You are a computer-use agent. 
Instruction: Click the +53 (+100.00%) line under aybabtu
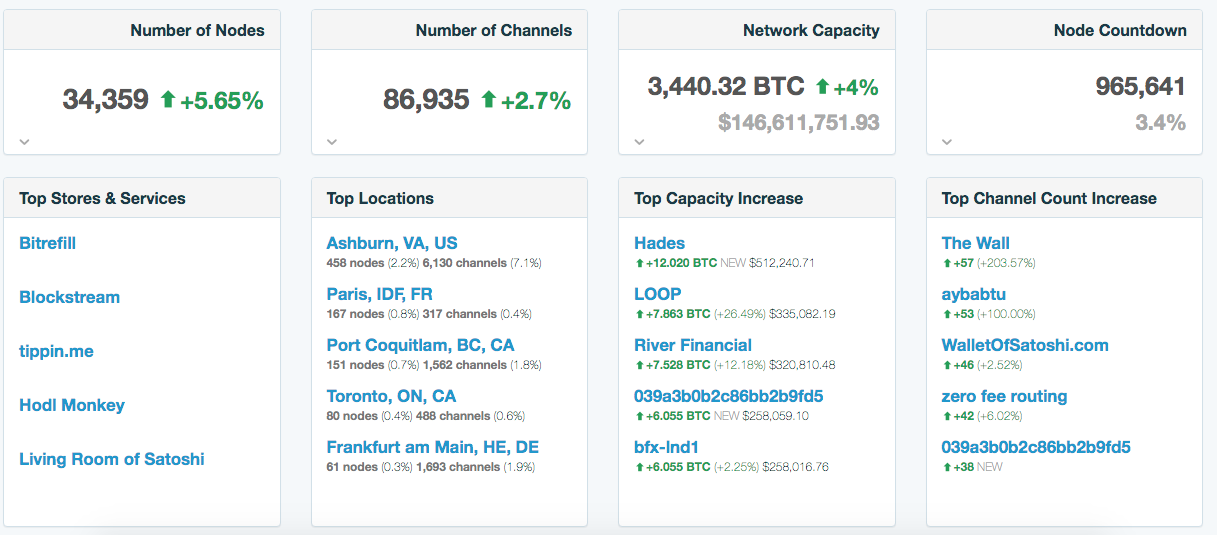click(988, 314)
